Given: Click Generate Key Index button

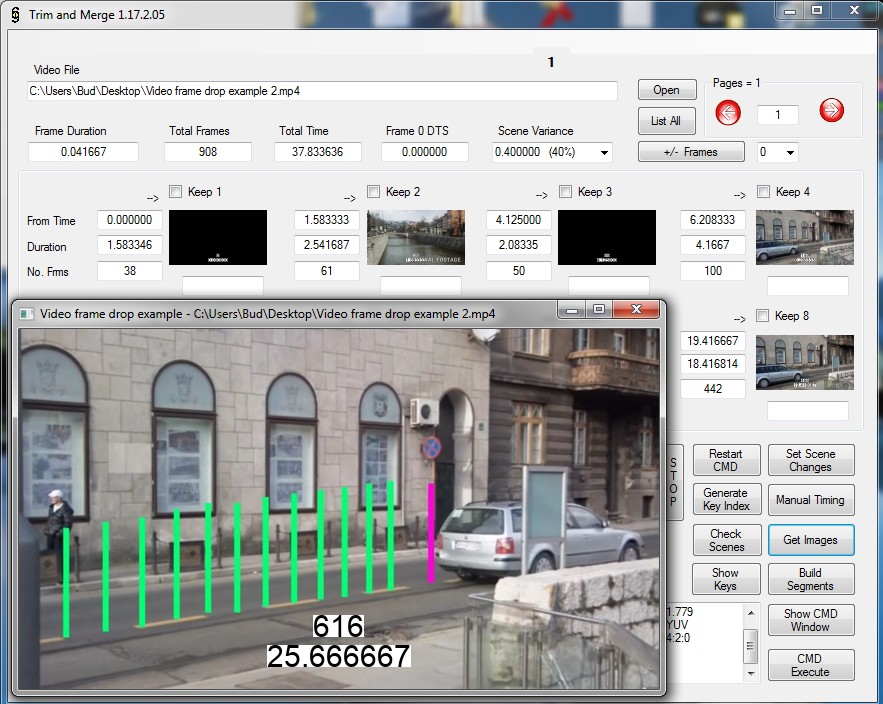Looking at the screenshot, I should [x=726, y=499].
